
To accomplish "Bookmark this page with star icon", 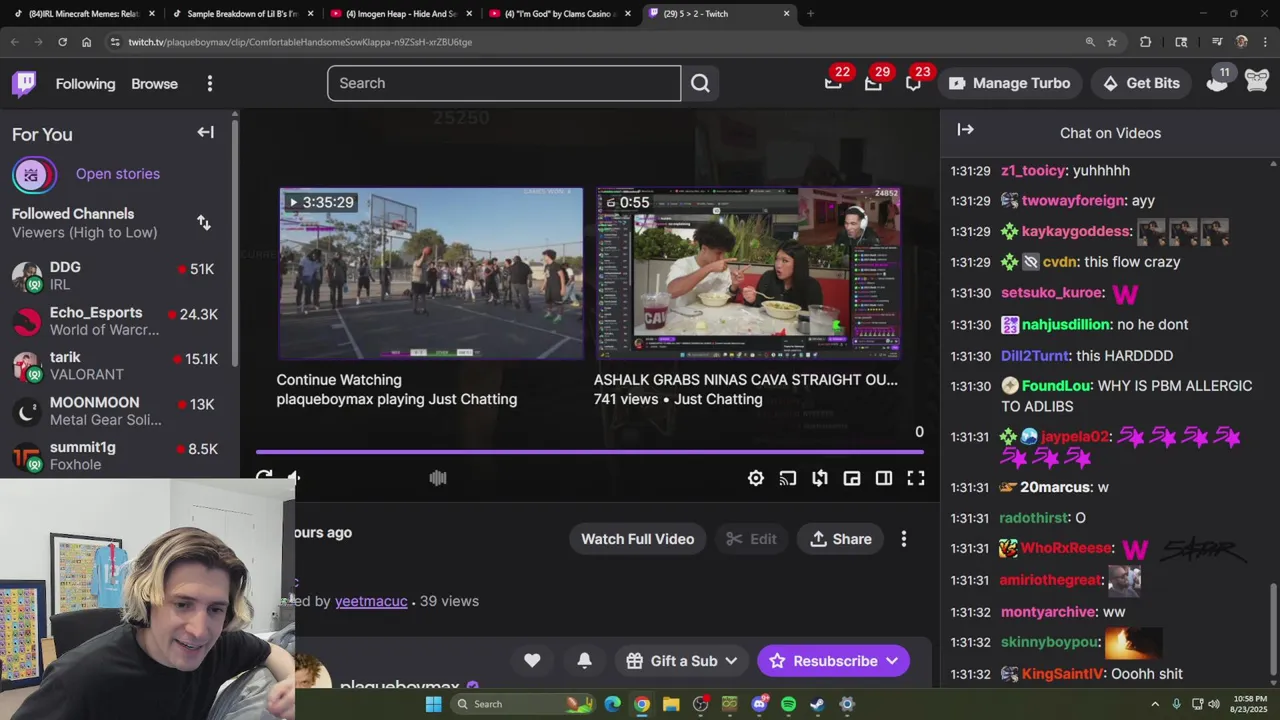I will click(1112, 42).
